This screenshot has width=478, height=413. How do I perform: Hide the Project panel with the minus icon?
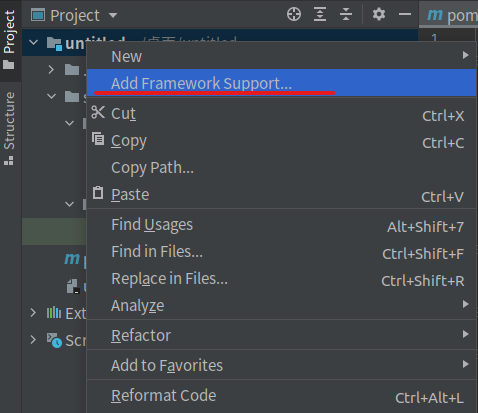pyautogui.click(x=405, y=14)
